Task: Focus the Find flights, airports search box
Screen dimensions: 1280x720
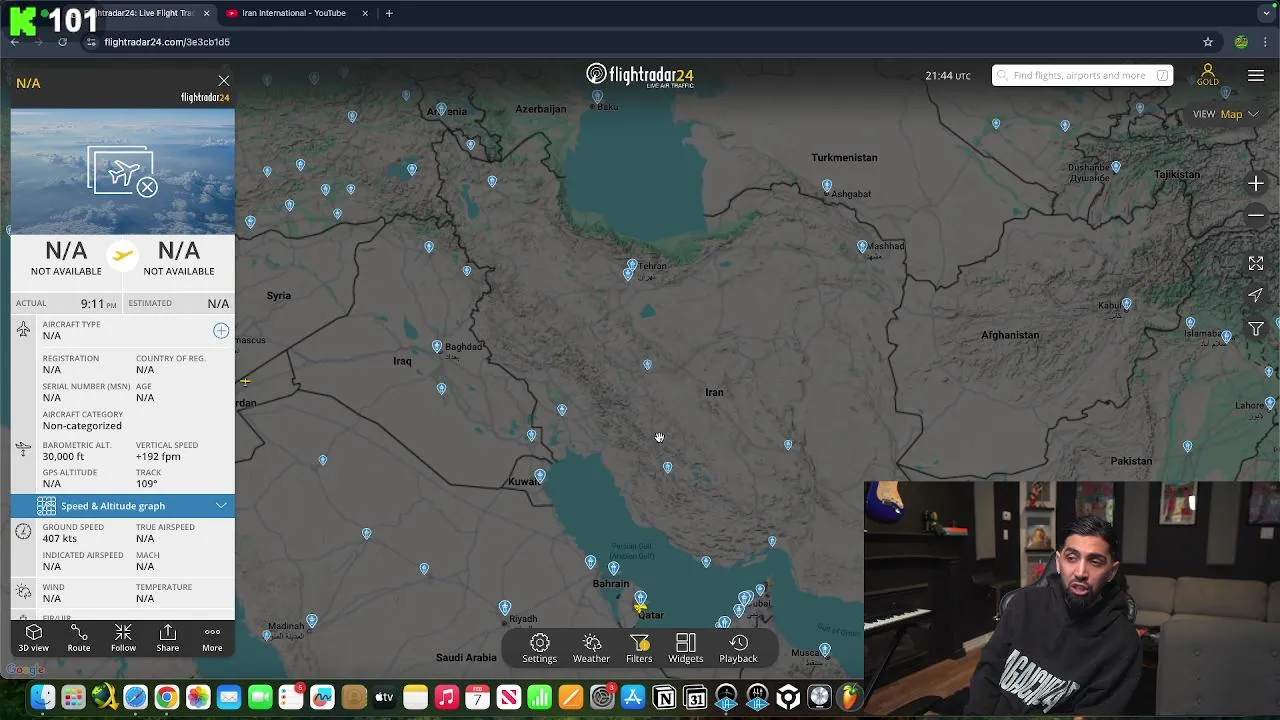Action: [x=1082, y=75]
